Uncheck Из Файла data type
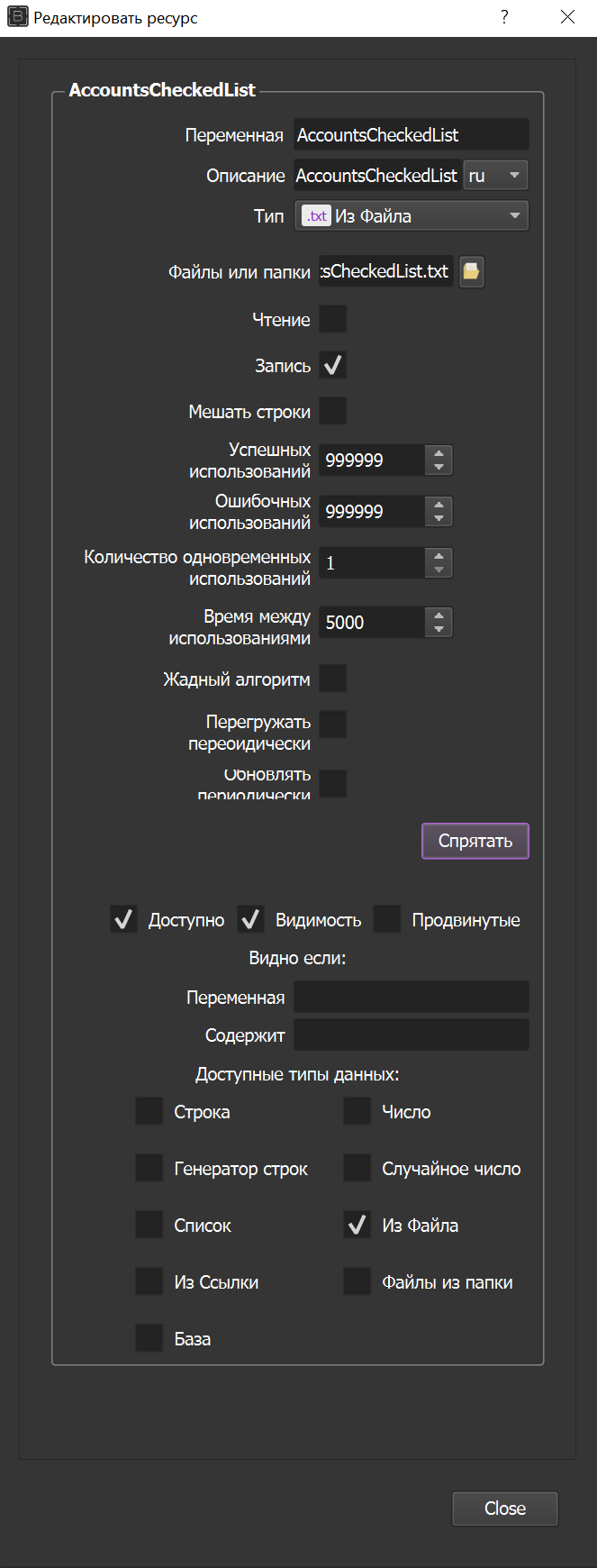This screenshot has height=1568, width=597. pyautogui.click(x=357, y=1224)
